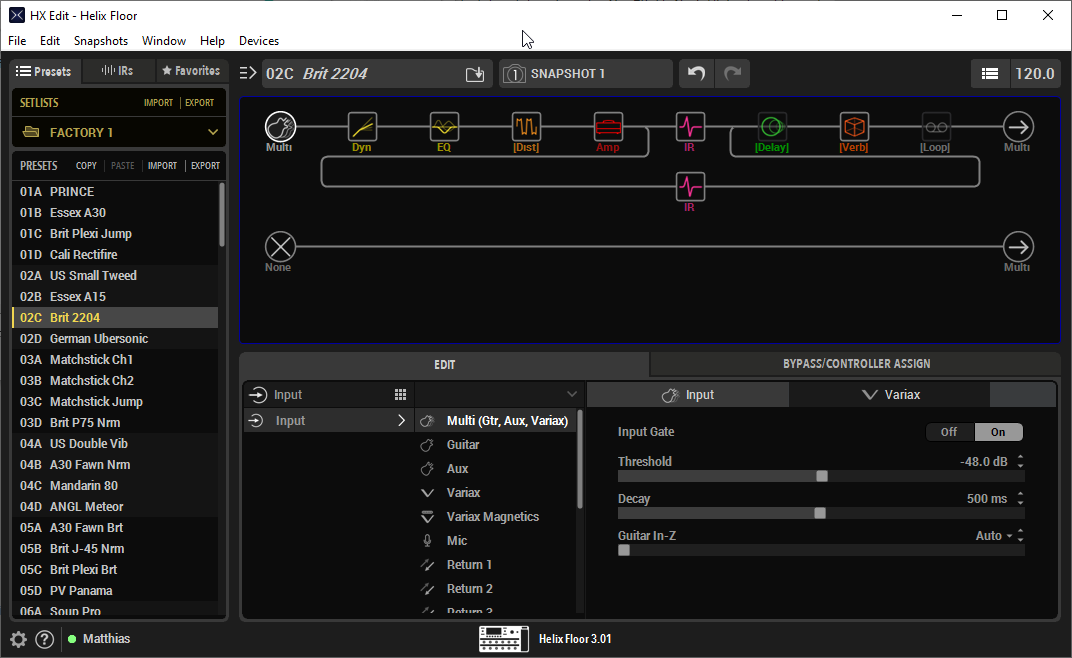
Task: Click the save preset icon
Action: (475, 74)
